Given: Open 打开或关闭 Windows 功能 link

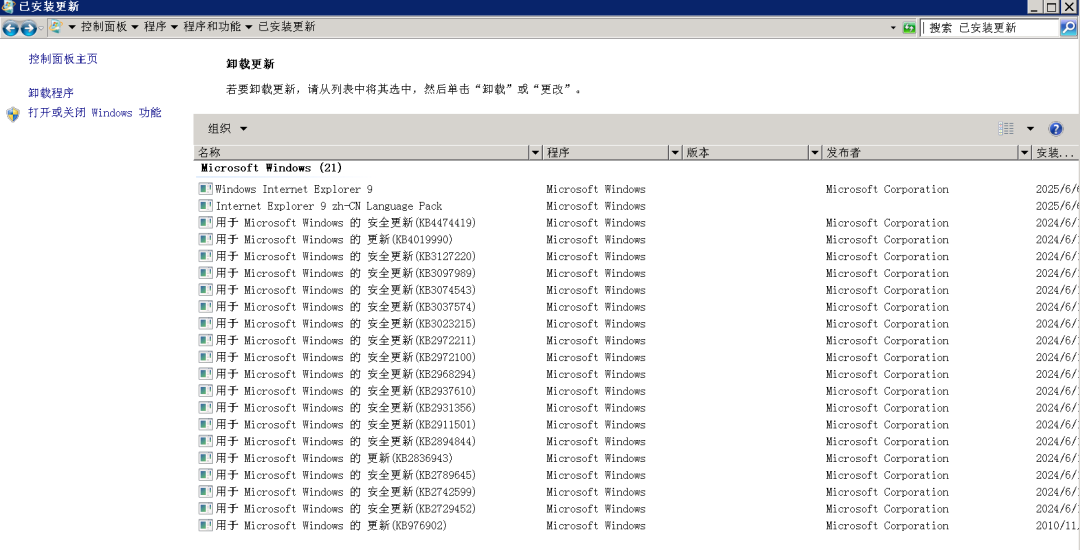Looking at the screenshot, I should coord(95,113).
